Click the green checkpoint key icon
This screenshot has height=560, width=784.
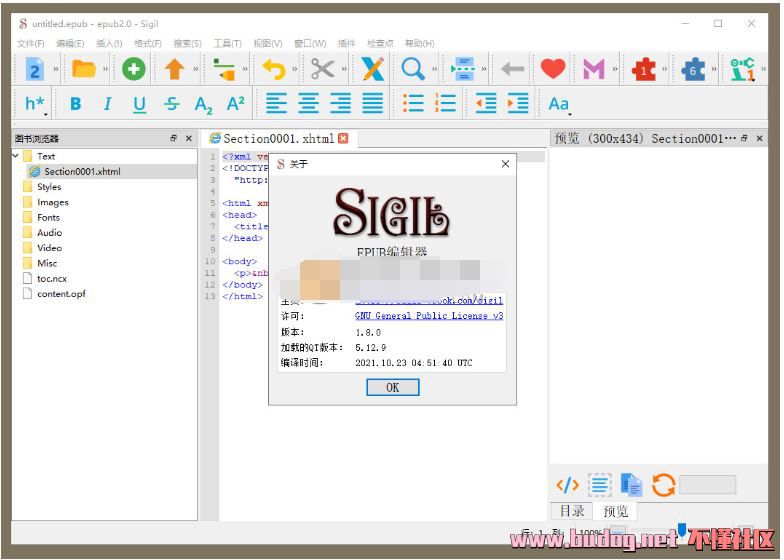742,69
